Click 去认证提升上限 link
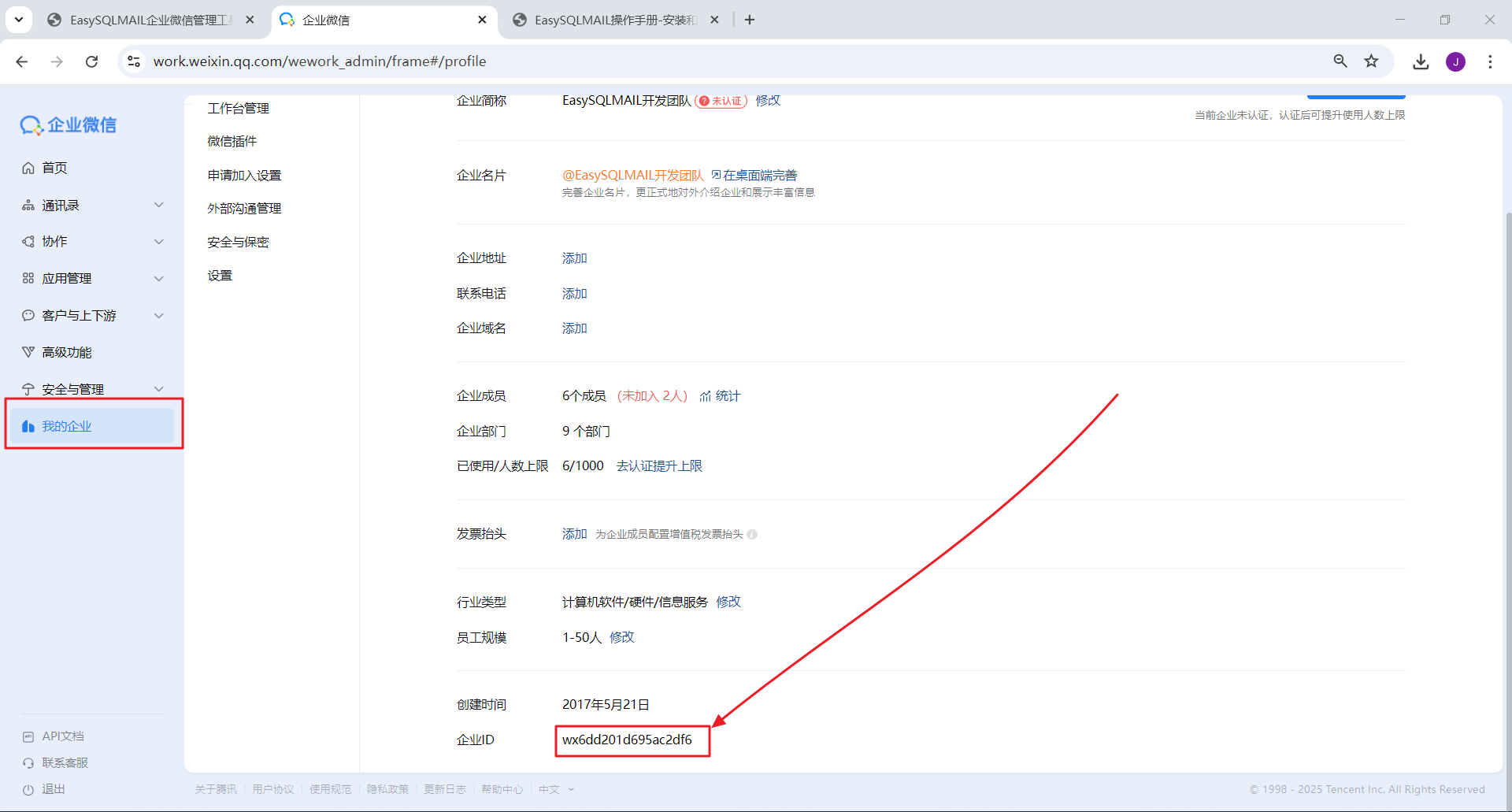The height and width of the screenshot is (812, 1512). (x=658, y=466)
